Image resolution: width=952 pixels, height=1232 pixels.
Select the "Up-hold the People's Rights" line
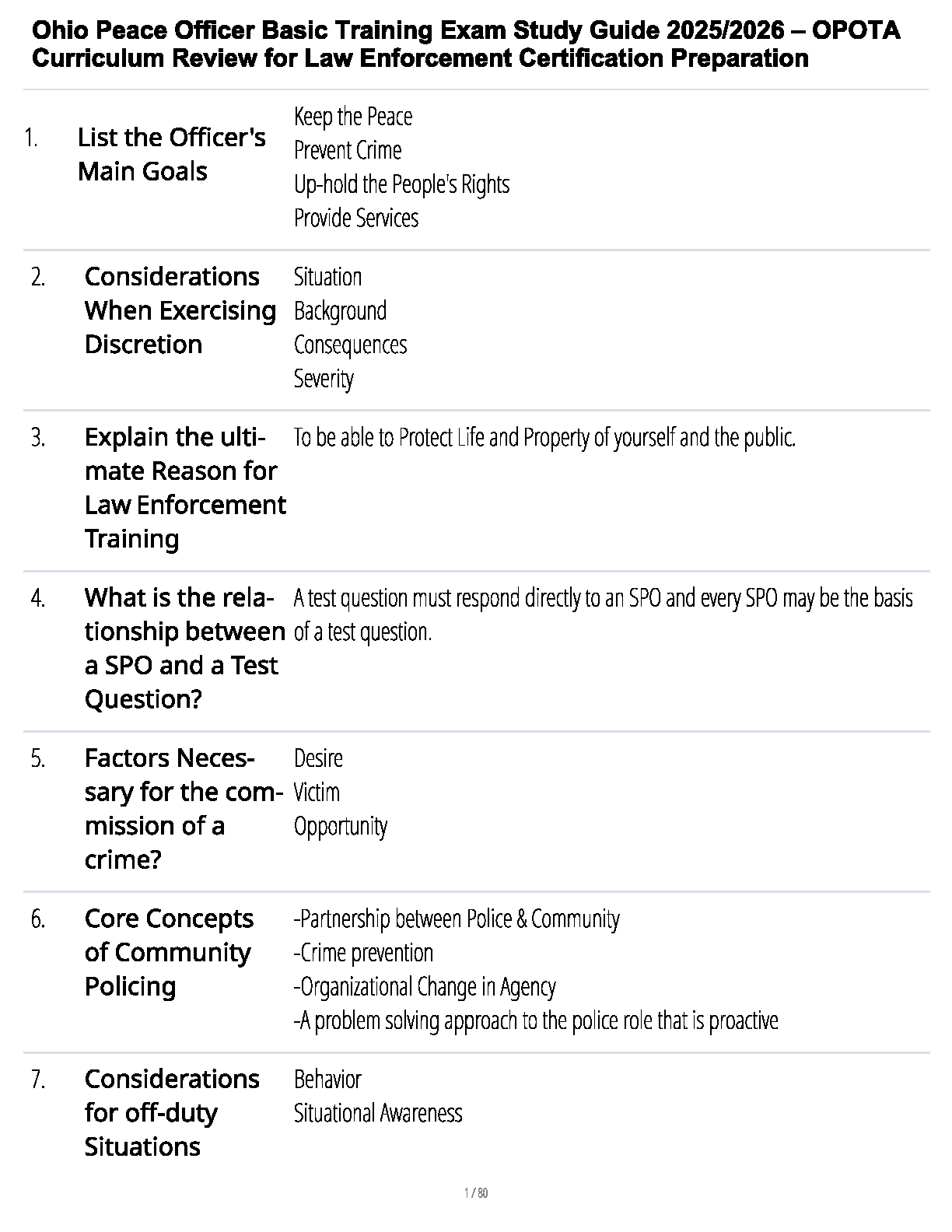pyautogui.click(x=401, y=184)
